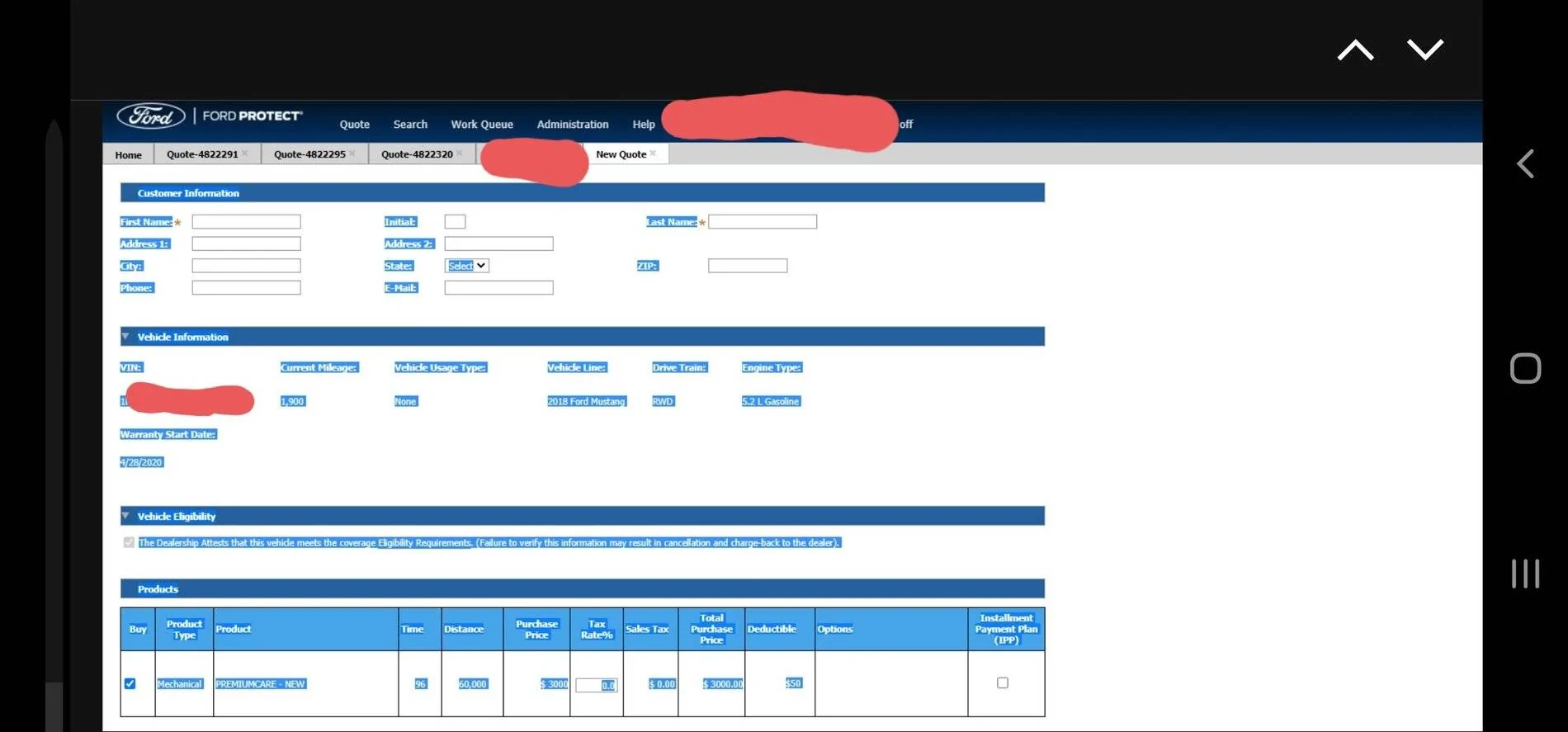Click the Vehicle Usage Type value None

point(405,401)
